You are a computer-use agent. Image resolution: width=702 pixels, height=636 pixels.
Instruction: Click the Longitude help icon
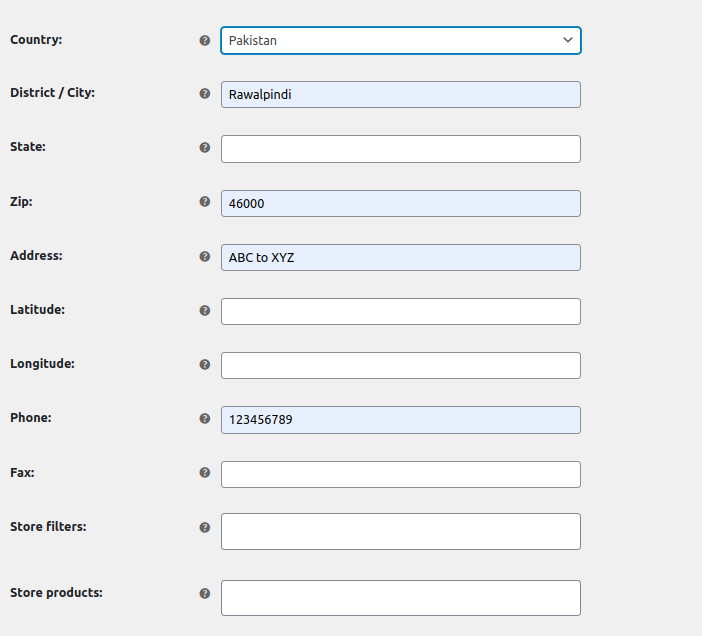[x=205, y=365]
